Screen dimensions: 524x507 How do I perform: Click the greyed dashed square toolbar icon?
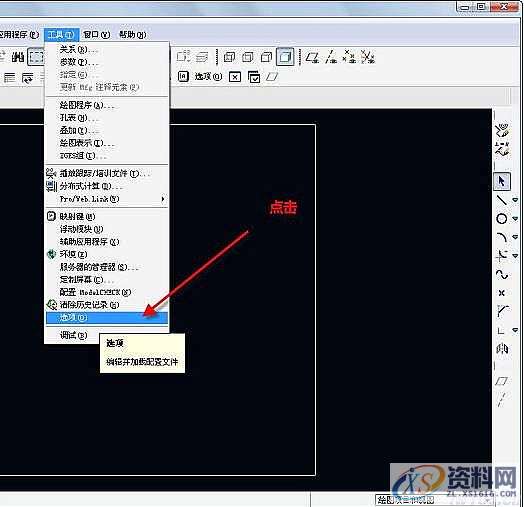coord(183,57)
